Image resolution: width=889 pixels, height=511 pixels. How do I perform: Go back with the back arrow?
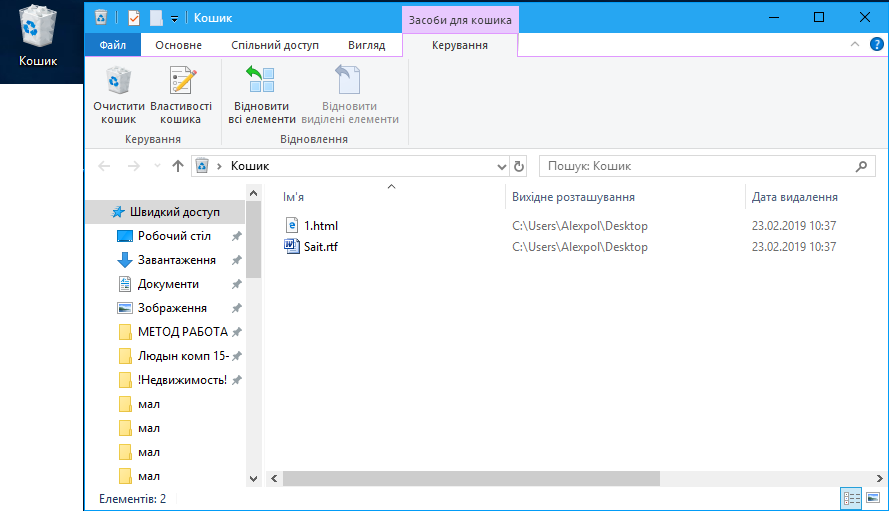pyautogui.click(x=104, y=166)
